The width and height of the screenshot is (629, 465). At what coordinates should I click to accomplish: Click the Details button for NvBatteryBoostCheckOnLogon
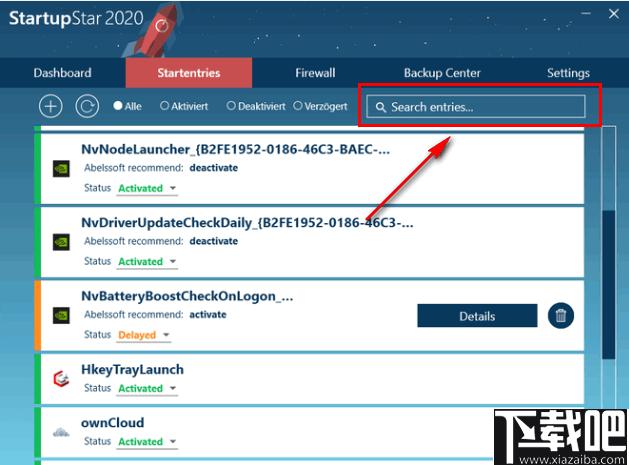pyautogui.click(x=477, y=316)
